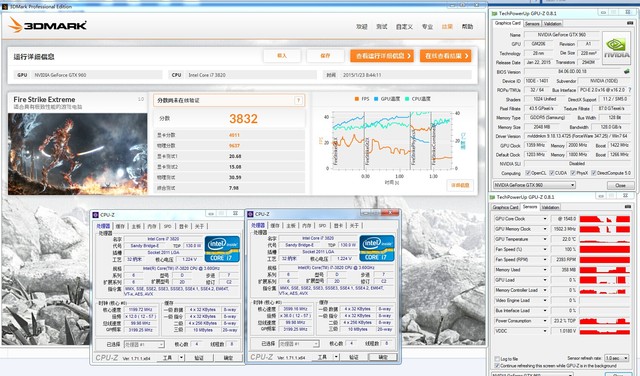Click the 详细信息 button under the chart

tap(460, 185)
